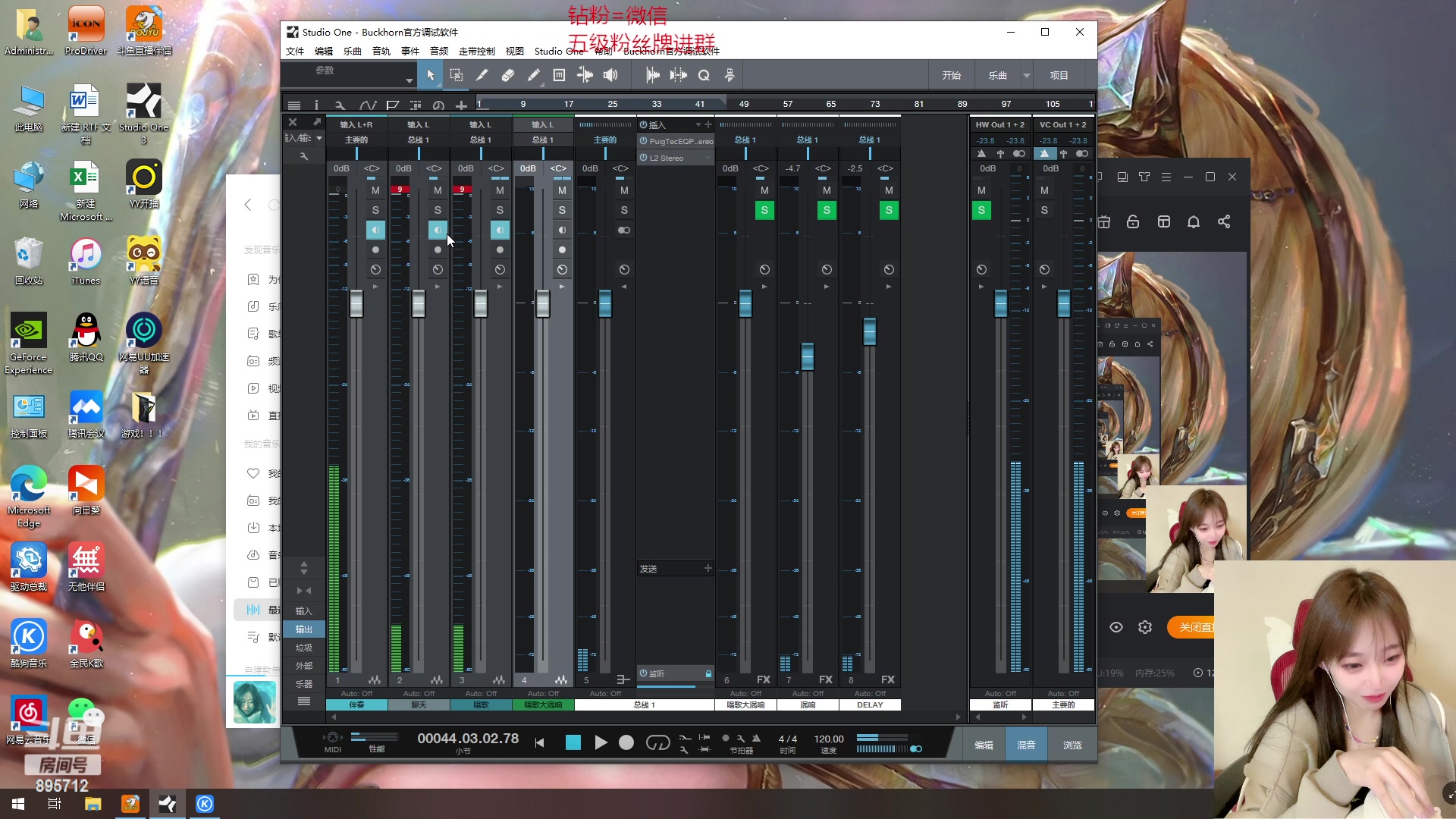Click the 编辑 view button
The image size is (1456, 819).
(x=984, y=745)
